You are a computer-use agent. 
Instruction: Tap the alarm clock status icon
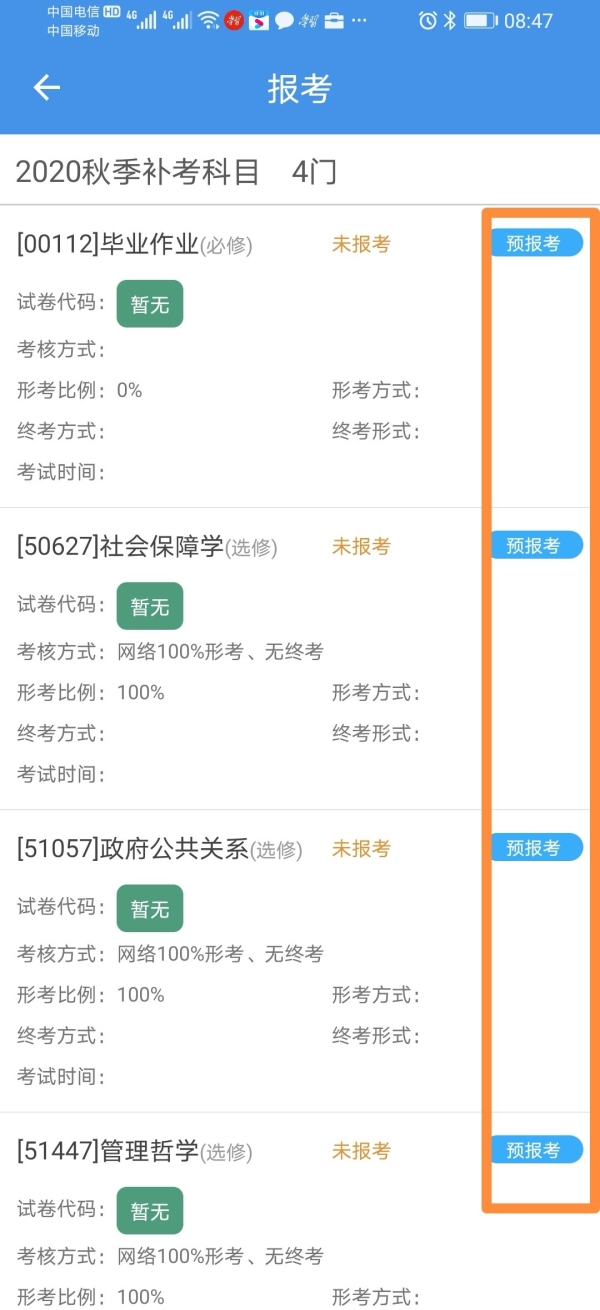pyautogui.click(x=427, y=20)
